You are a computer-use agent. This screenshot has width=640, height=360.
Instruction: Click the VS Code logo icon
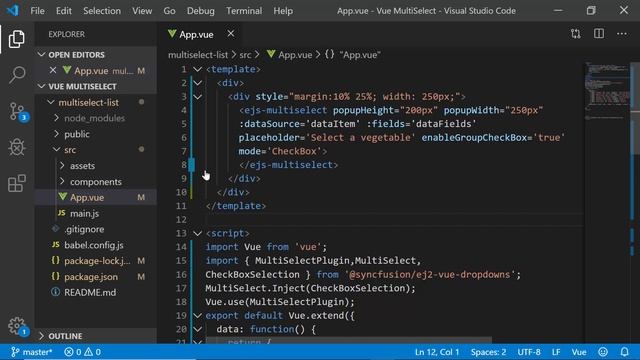(12, 10)
